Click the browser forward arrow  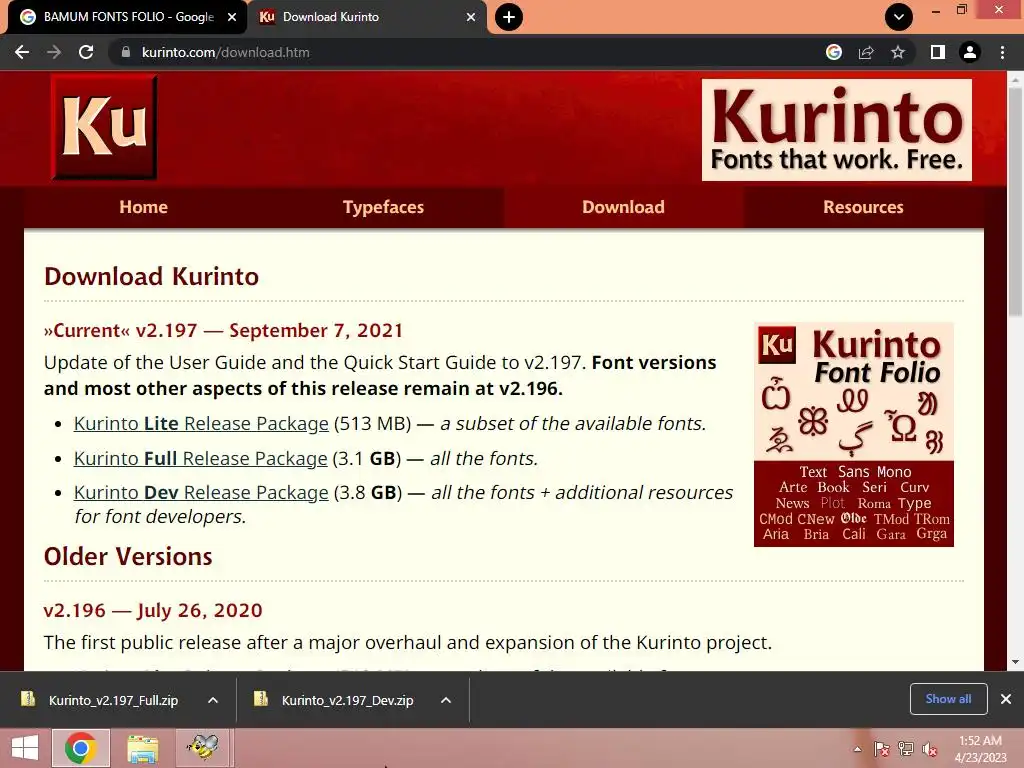click(x=54, y=52)
